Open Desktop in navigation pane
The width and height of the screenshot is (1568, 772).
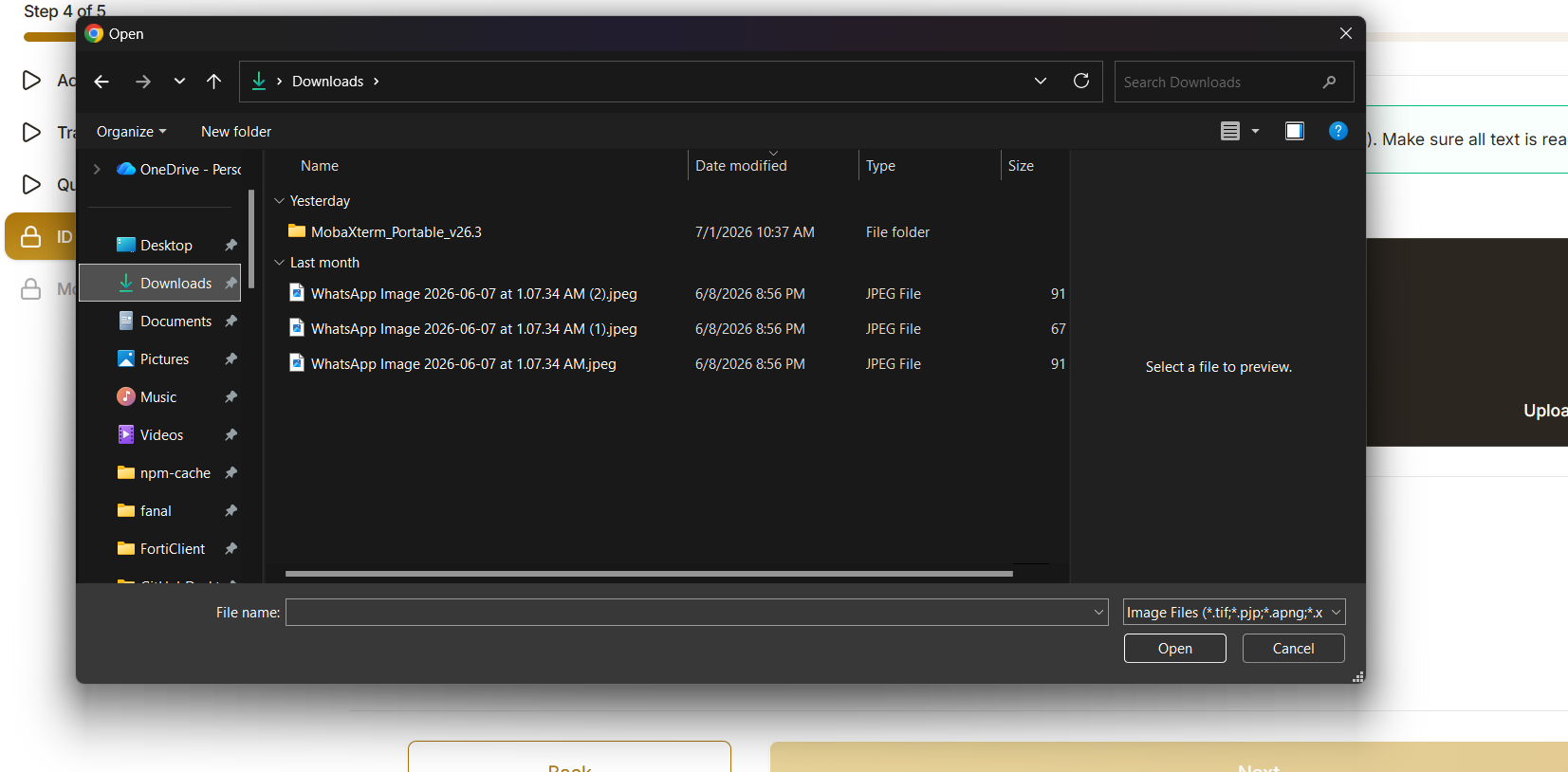[166, 246]
